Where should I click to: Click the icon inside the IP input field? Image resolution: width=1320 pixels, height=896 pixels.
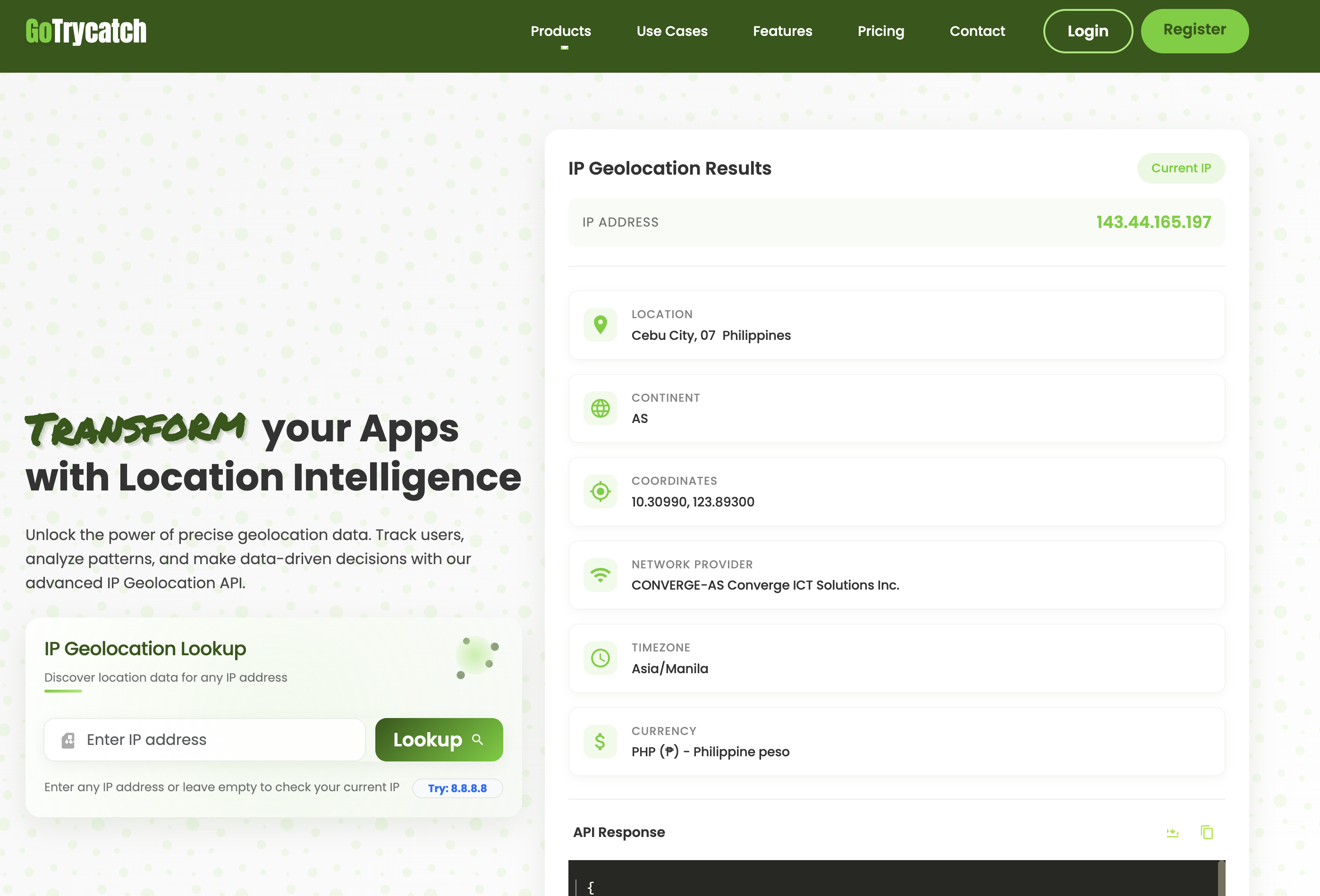tap(68, 740)
